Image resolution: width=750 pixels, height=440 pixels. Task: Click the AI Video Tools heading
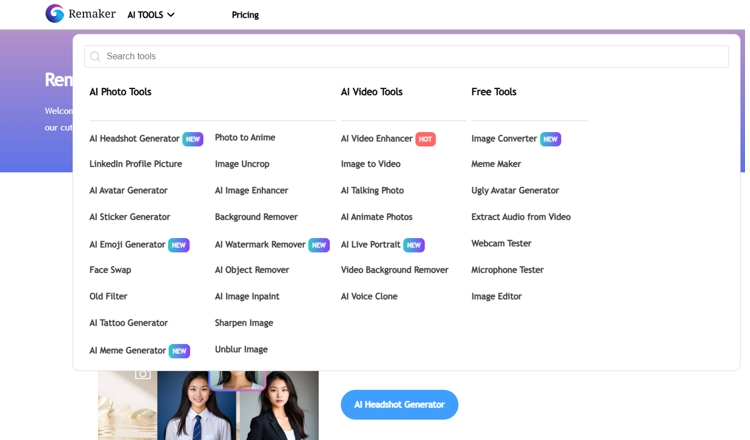click(x=372, y=92)
